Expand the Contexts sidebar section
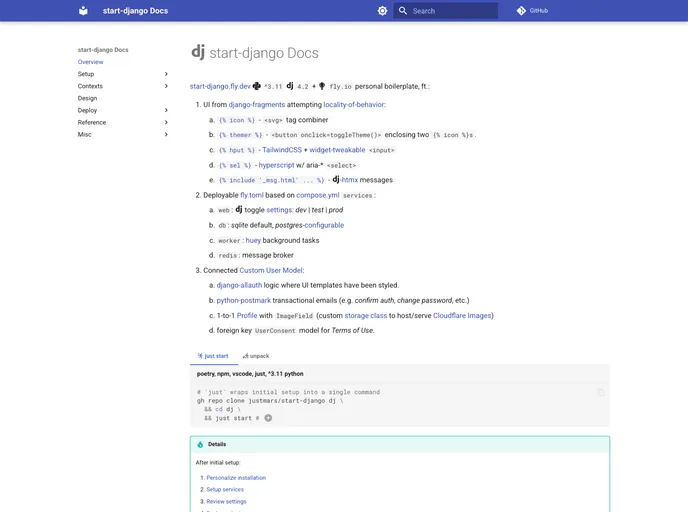This screenshot has height=512, width=688. coord(166,86)
